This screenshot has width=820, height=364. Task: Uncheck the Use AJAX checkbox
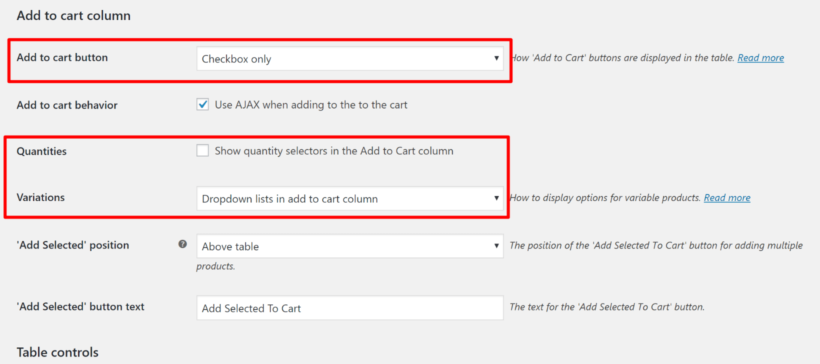click(x=202, y=105)
